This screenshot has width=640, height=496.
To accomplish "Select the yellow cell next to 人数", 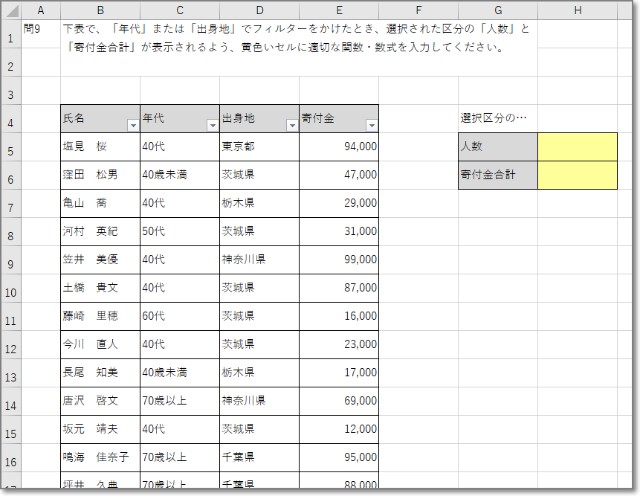I will [x=577, y=146].
